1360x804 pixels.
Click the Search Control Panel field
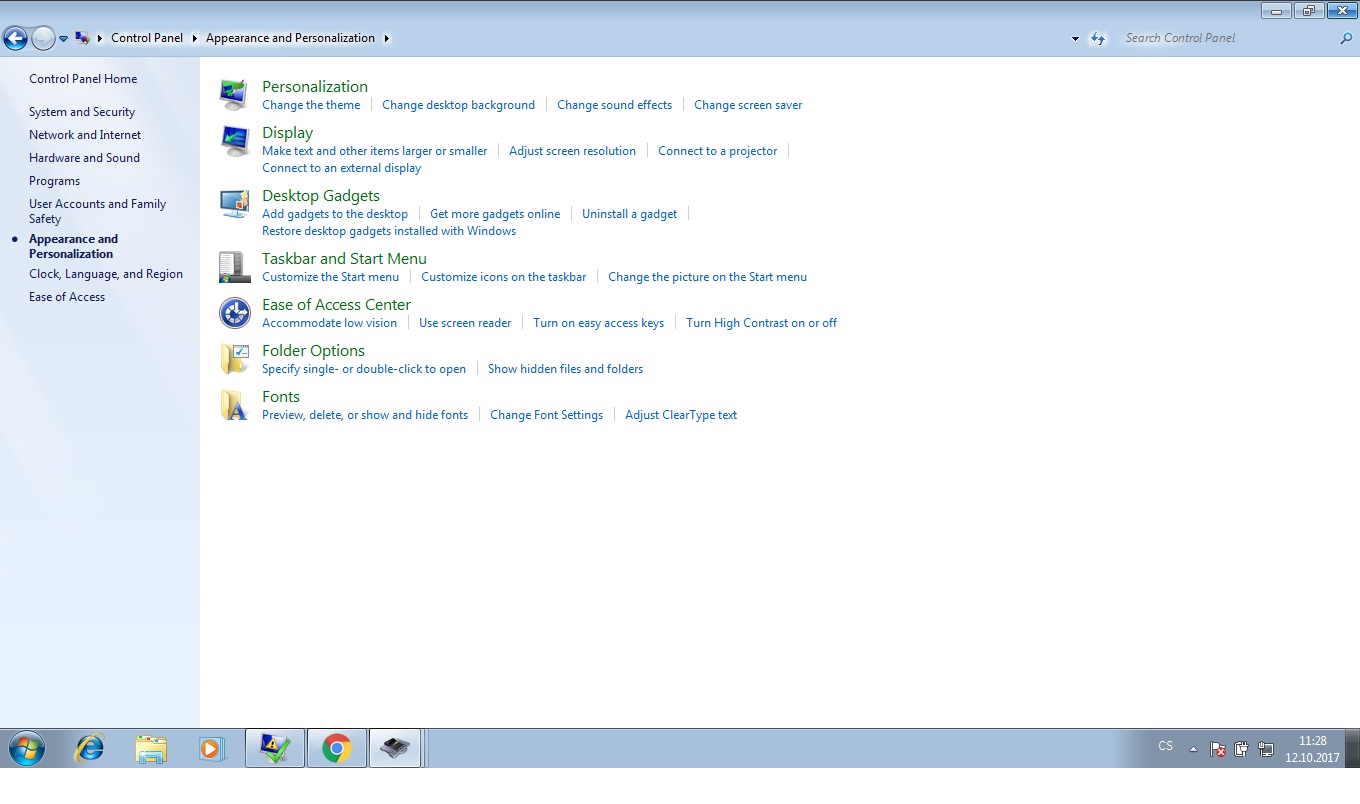pyautogui.click(x=1228, y=38)
